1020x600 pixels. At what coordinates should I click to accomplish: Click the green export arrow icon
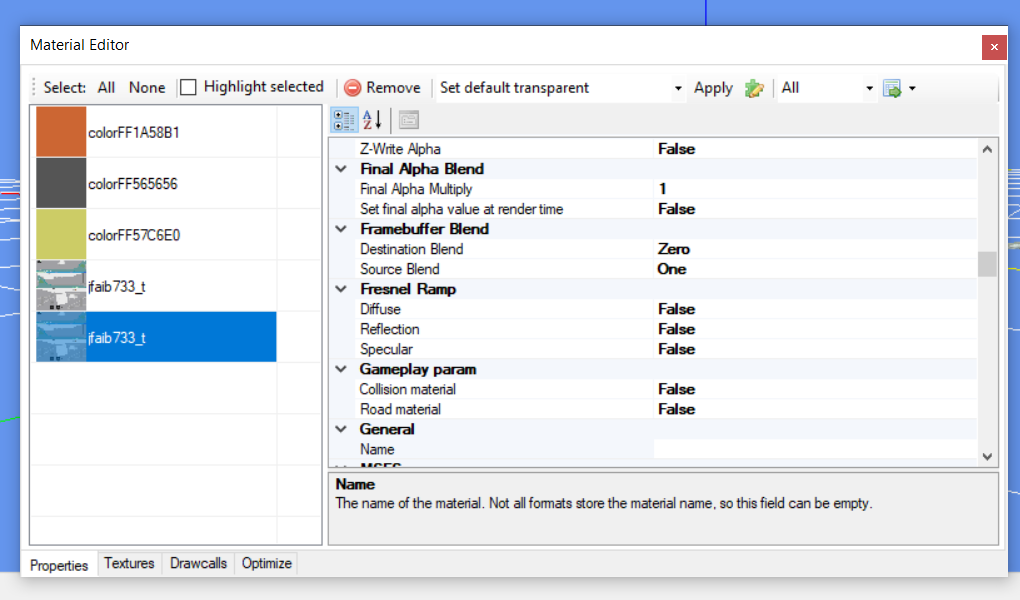coord(892,88)
